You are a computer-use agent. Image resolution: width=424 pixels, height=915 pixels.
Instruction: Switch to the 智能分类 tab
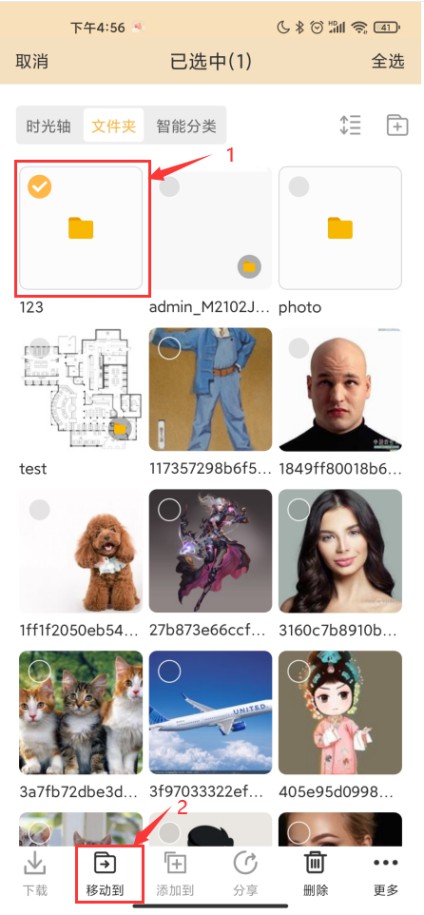pyautogui.click(x=186, y=126)
